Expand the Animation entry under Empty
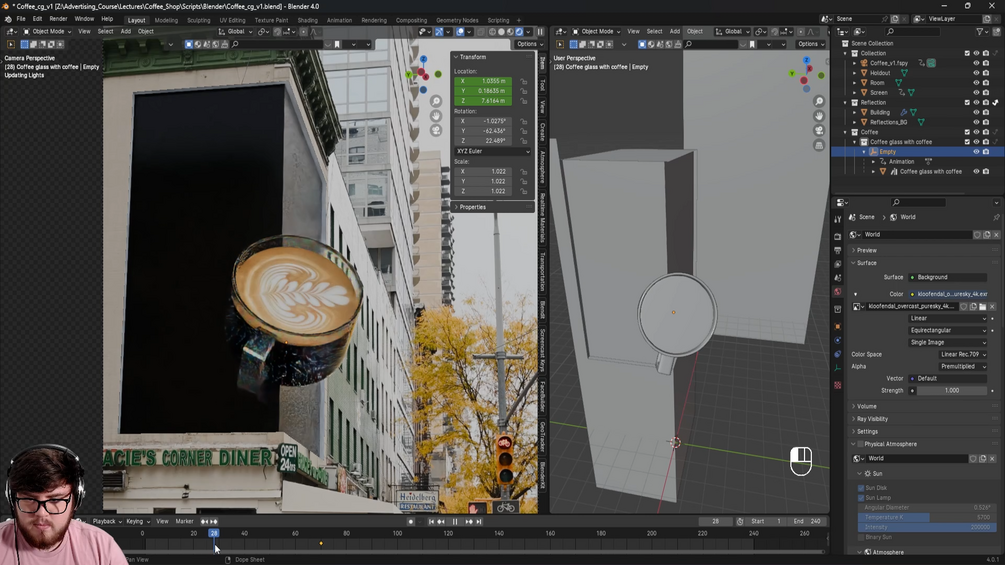1005x565 pixels. (x=873, y=161)
